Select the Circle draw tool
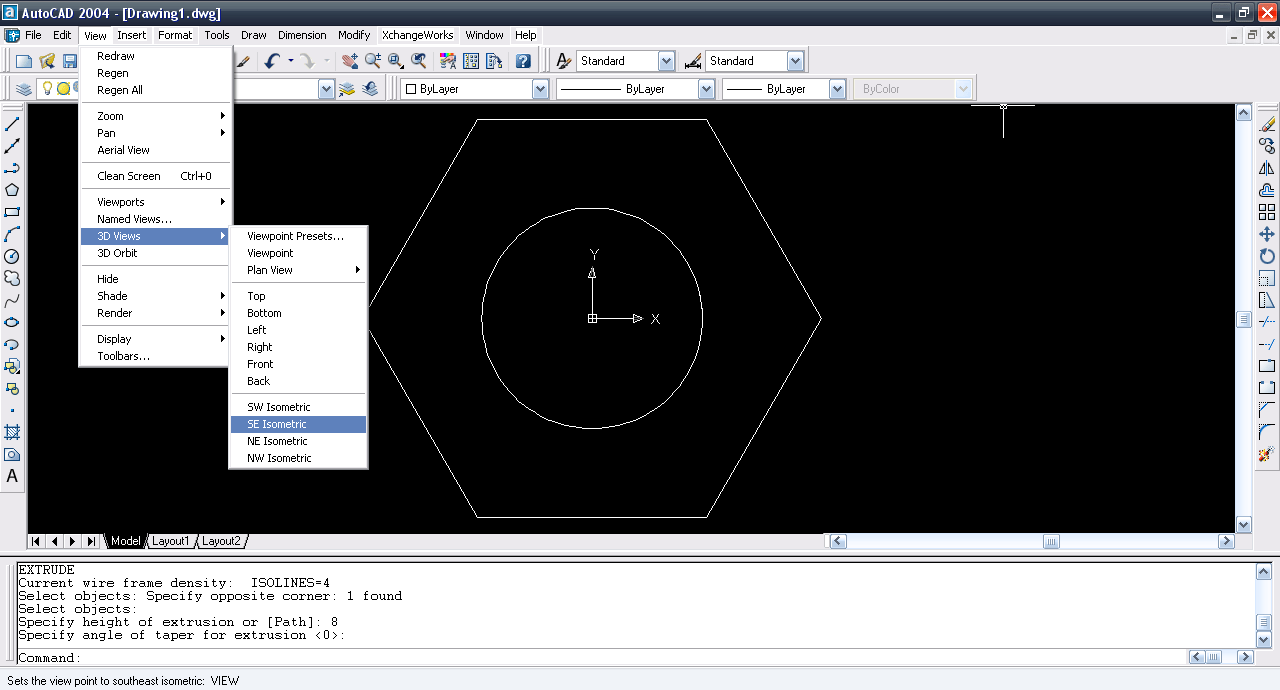 pos(13,256)
